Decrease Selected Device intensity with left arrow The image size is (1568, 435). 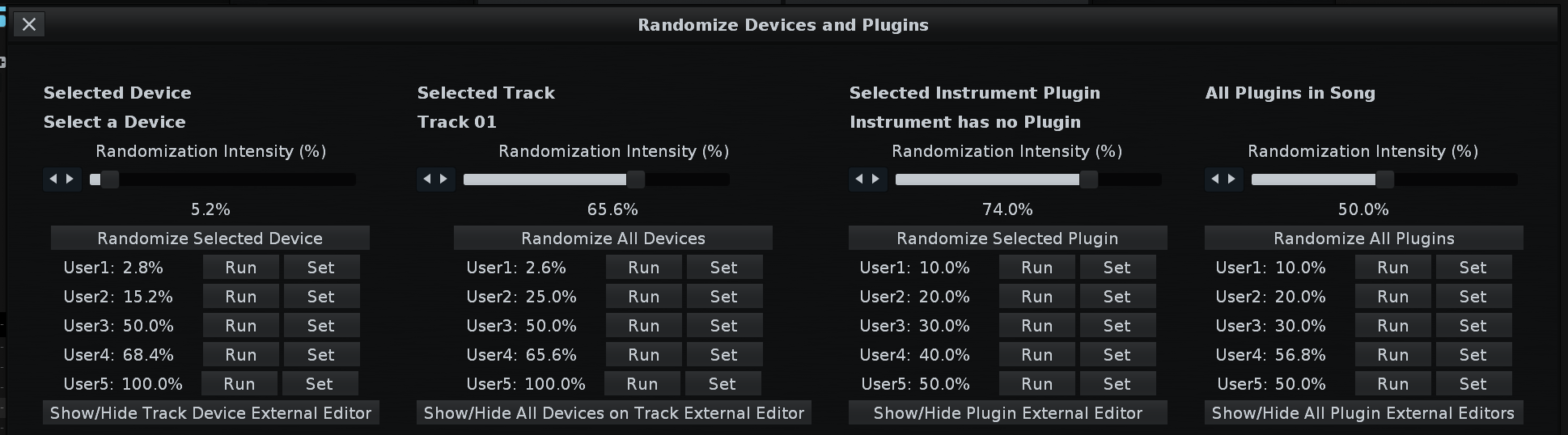(x=53, y=179)
